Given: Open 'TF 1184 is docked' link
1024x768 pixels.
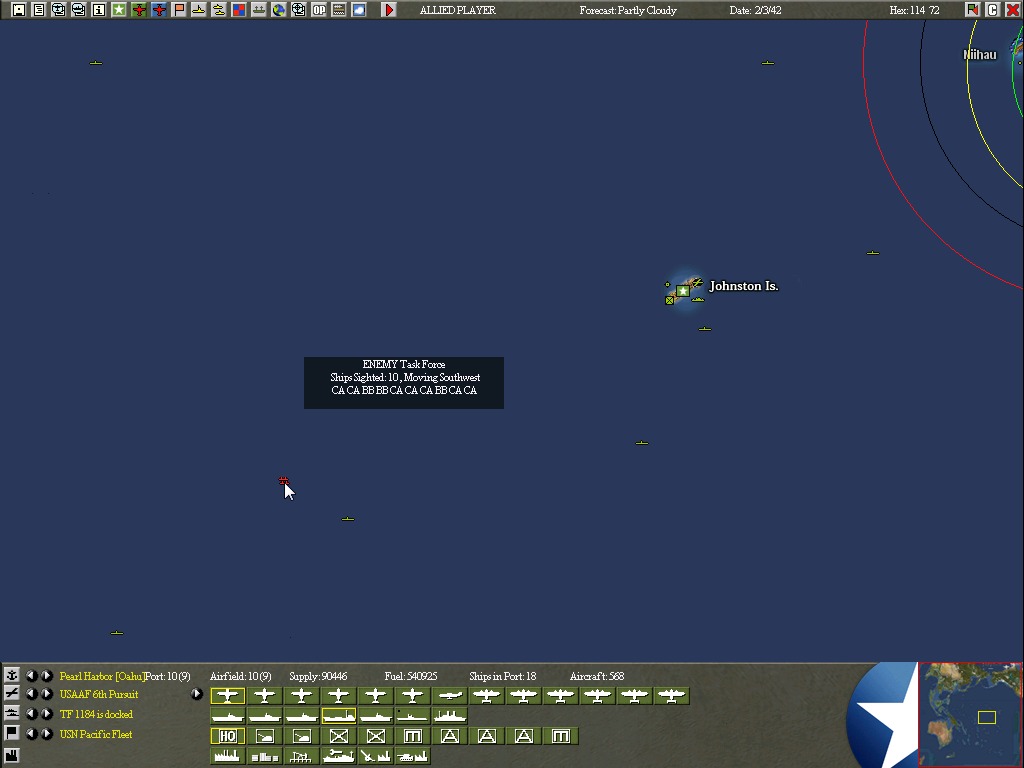Looking at the screenshot, I should click(x=96, y=714).
